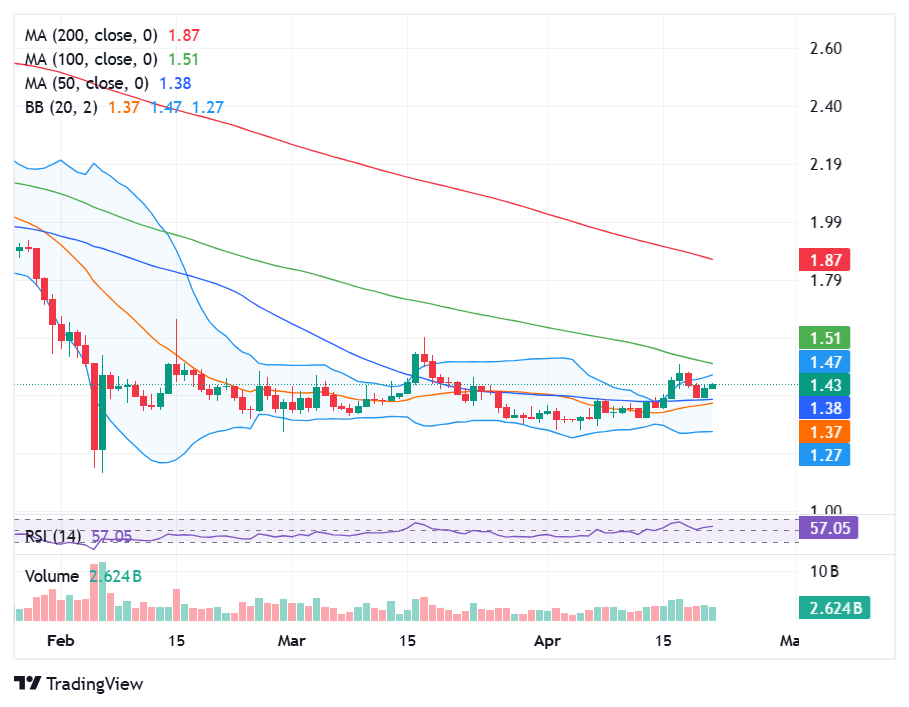
Task: Select the RSI (14) legend label
Action: pos(53,537)
